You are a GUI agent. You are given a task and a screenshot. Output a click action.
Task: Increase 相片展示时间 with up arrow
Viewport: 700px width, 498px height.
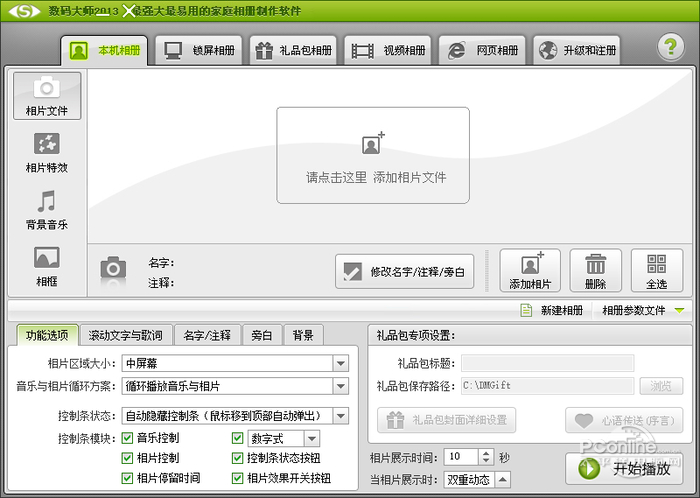pos(486,453)
